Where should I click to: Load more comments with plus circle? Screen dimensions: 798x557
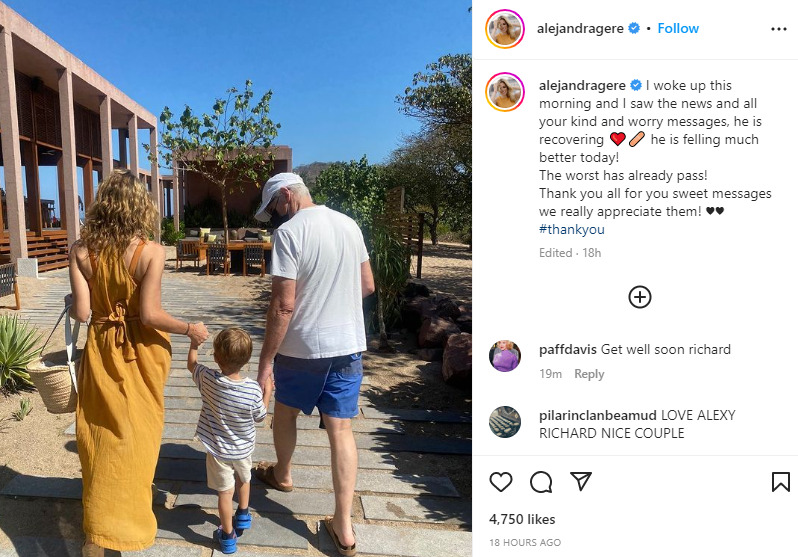[640, 297]
